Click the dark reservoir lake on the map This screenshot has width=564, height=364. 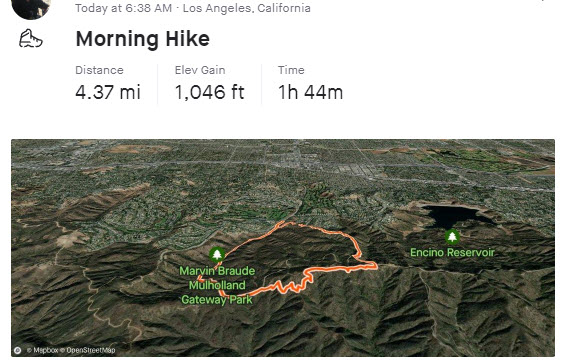pos(455,215)
